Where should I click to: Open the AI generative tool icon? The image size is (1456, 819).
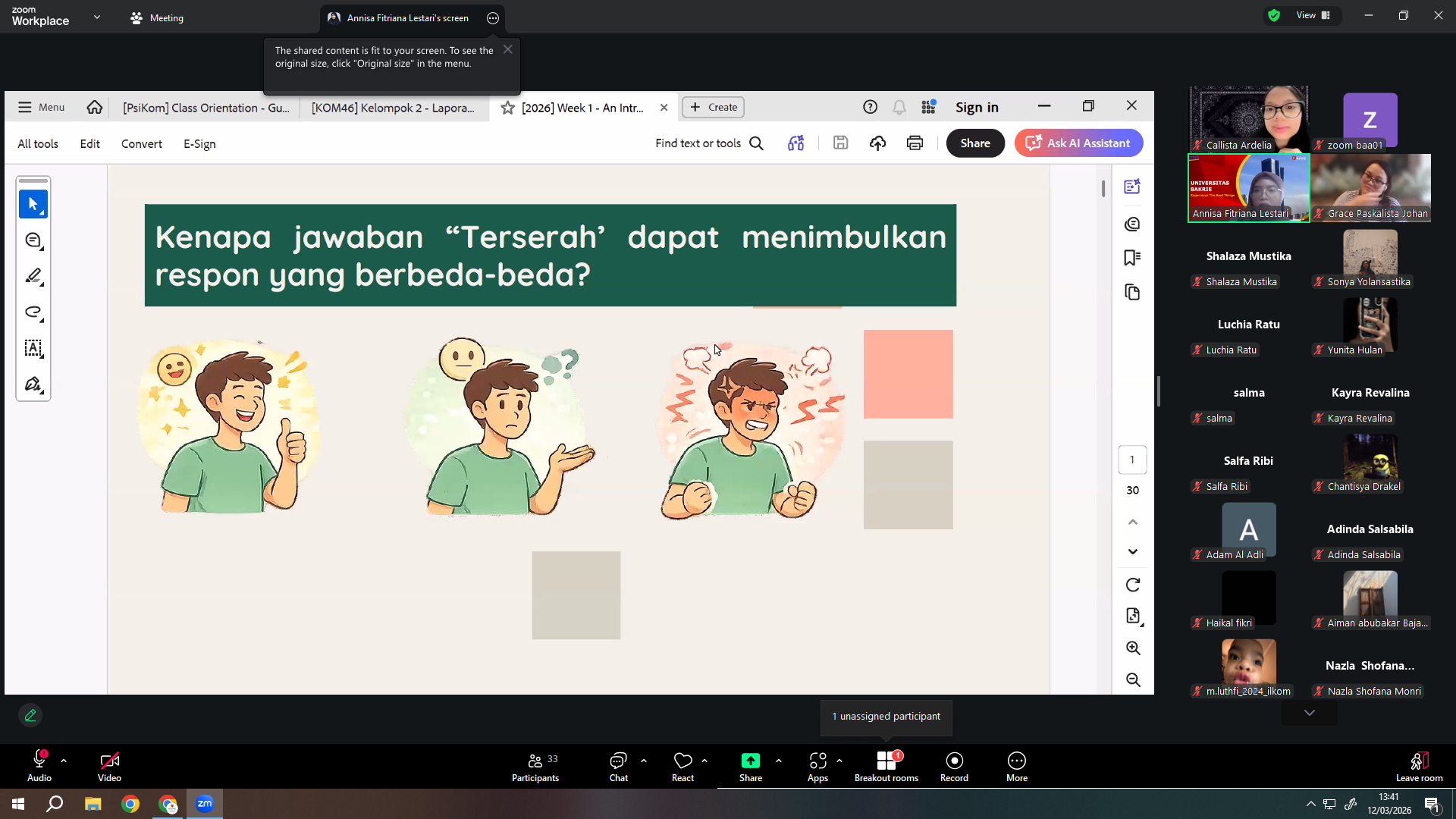[x=795, y=143]
